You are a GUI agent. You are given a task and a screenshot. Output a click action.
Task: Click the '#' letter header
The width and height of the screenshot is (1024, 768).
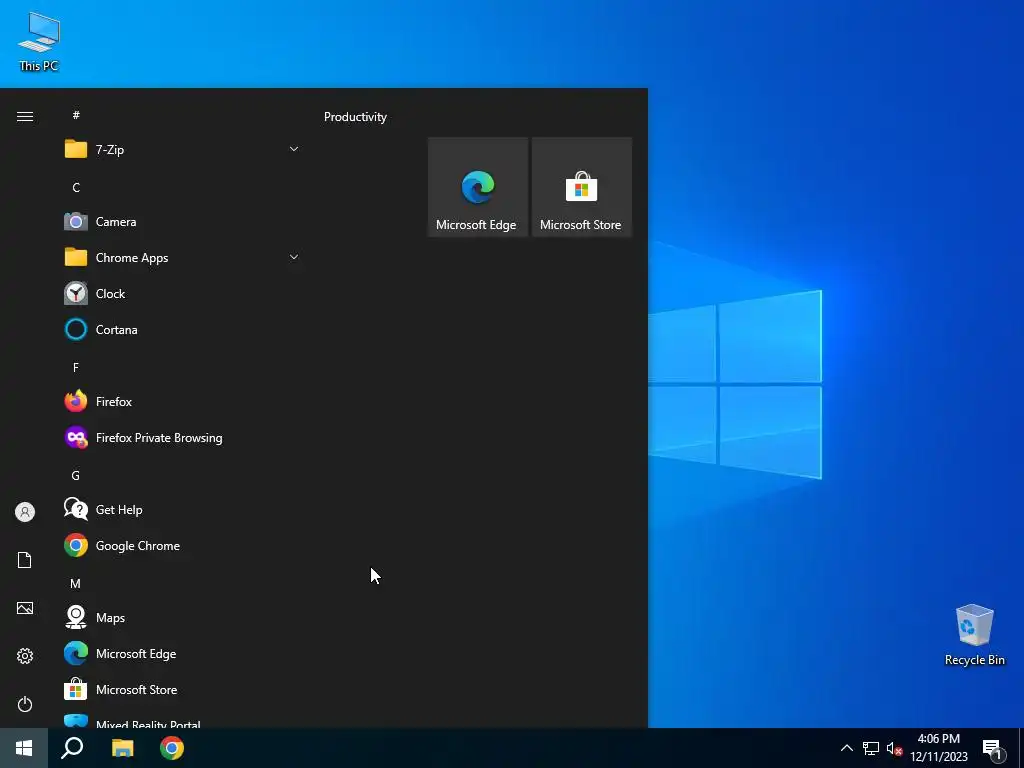76,115
